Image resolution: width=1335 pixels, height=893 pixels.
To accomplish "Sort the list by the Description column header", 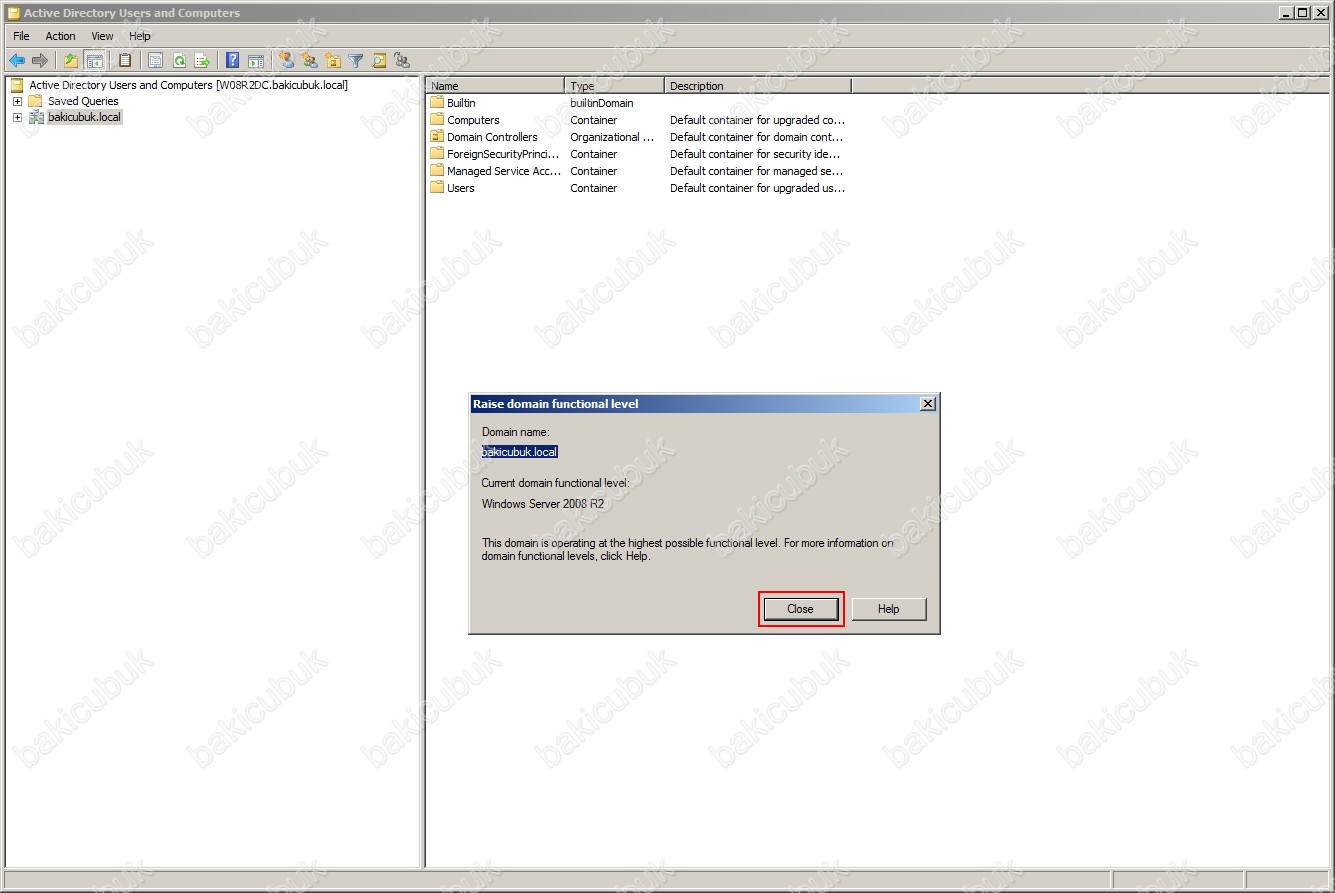I will pos(758,86).
